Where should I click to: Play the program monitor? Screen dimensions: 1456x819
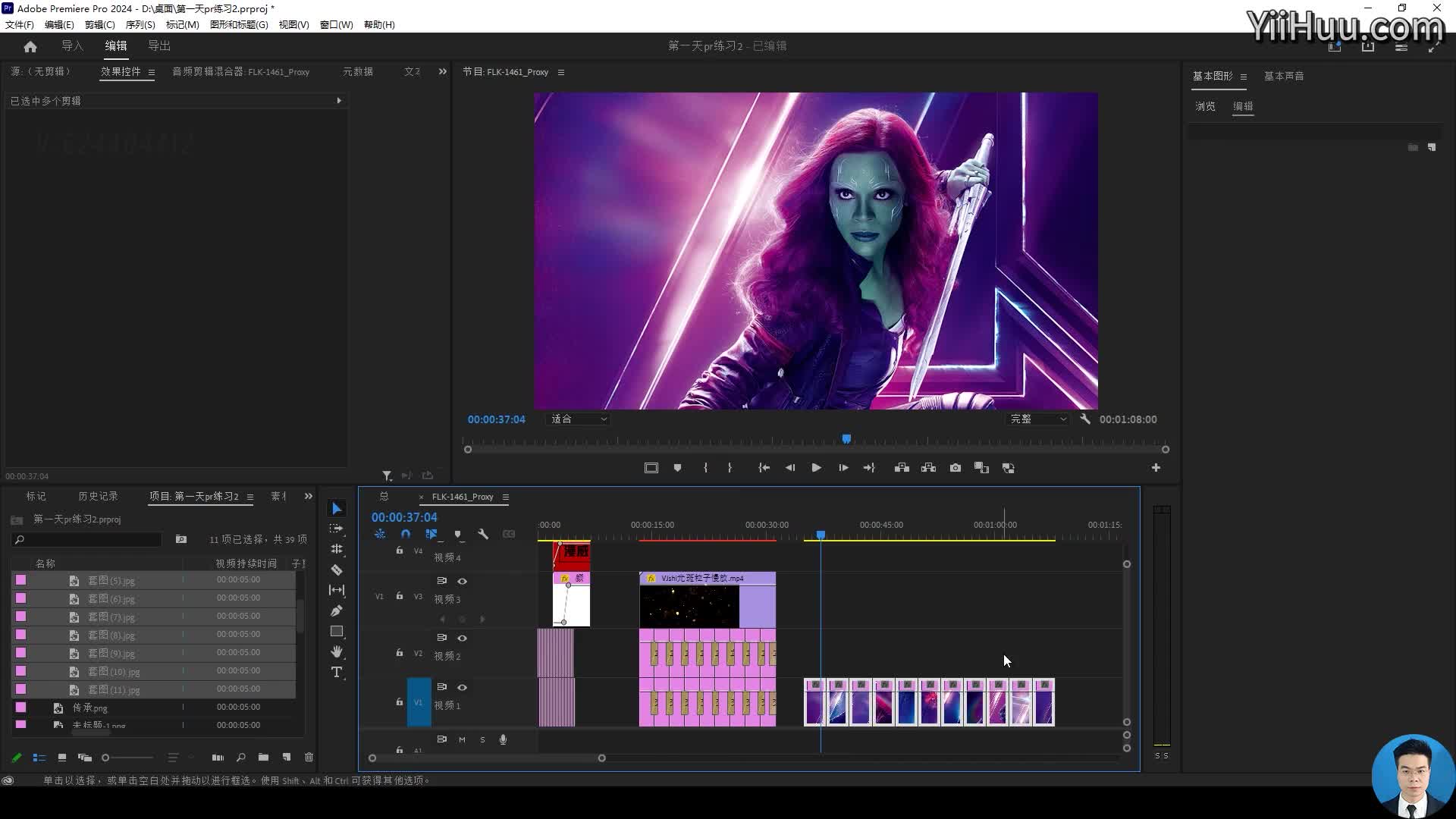point(816,468)
